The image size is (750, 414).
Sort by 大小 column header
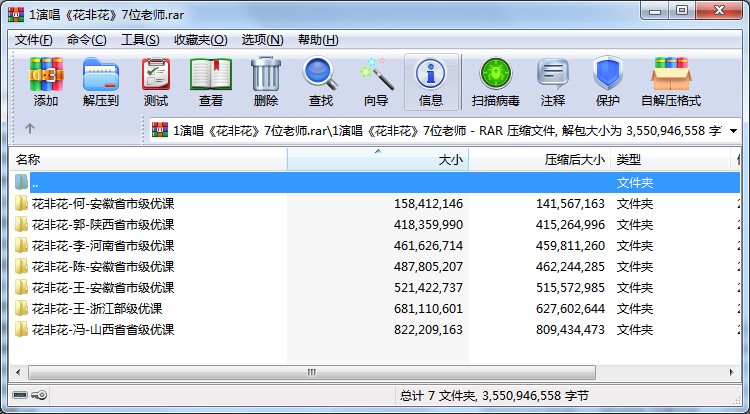pyautogui.click(x=378, y=160)
